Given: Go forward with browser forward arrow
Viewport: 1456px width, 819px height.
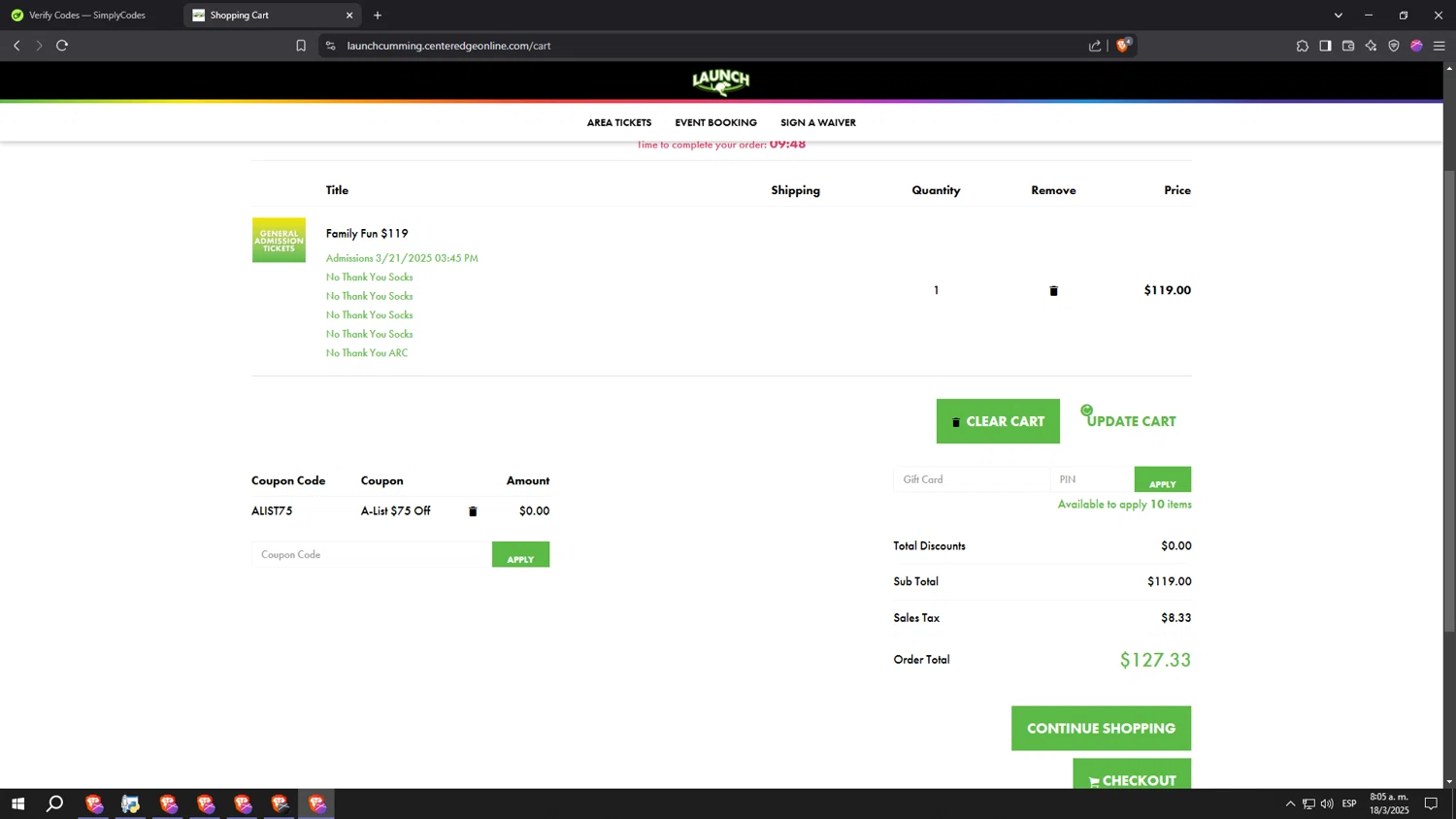Looking at the screenshot, I should pos(39,46).
